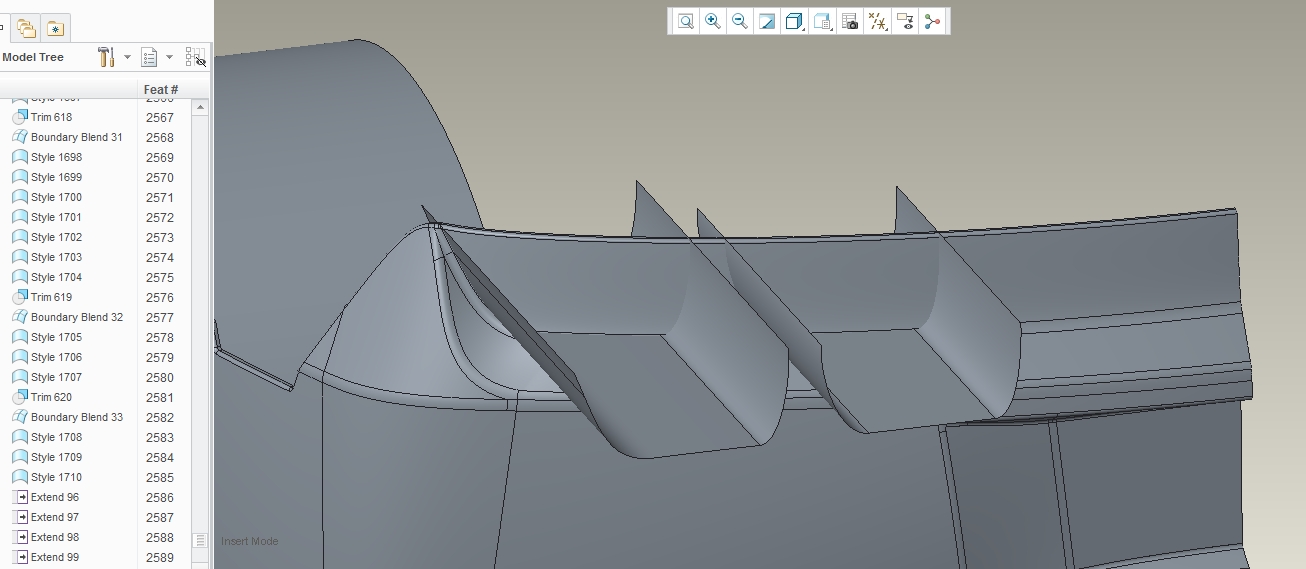Image resolution: width=1306 pixels, height=569 pixels.
Task: Select Style 1704 feature
Action: 56,277
